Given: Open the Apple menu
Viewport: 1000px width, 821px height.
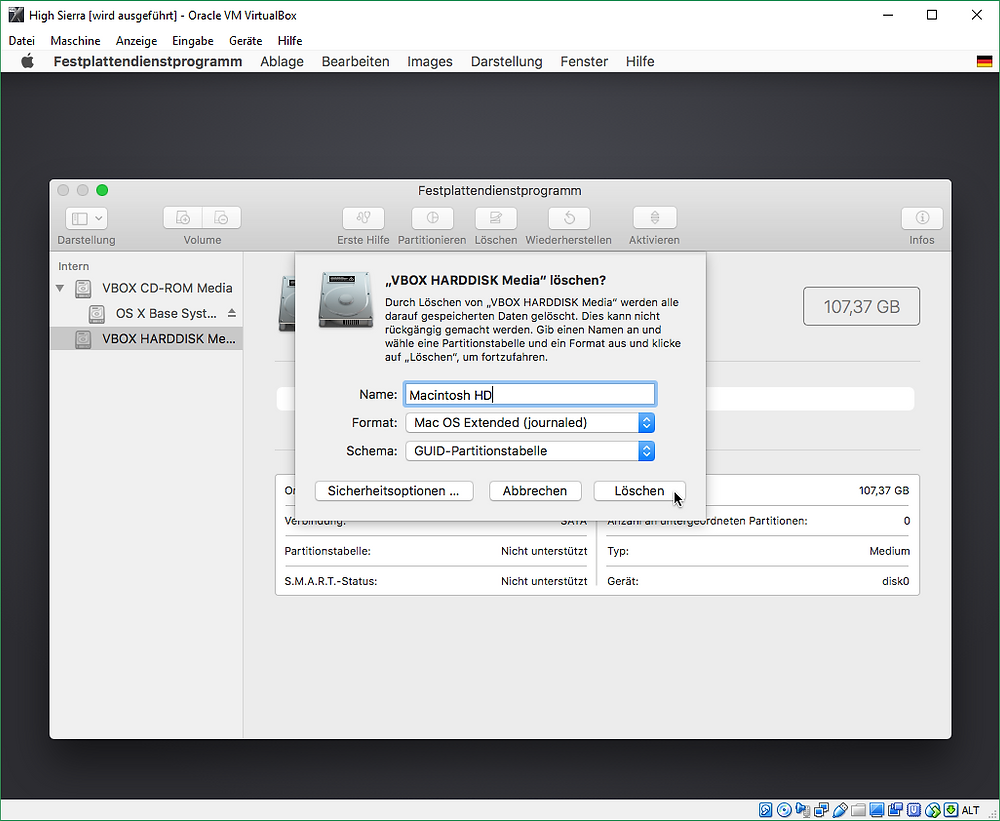Looking at the screenshot, I should click(x=27, y=61).
